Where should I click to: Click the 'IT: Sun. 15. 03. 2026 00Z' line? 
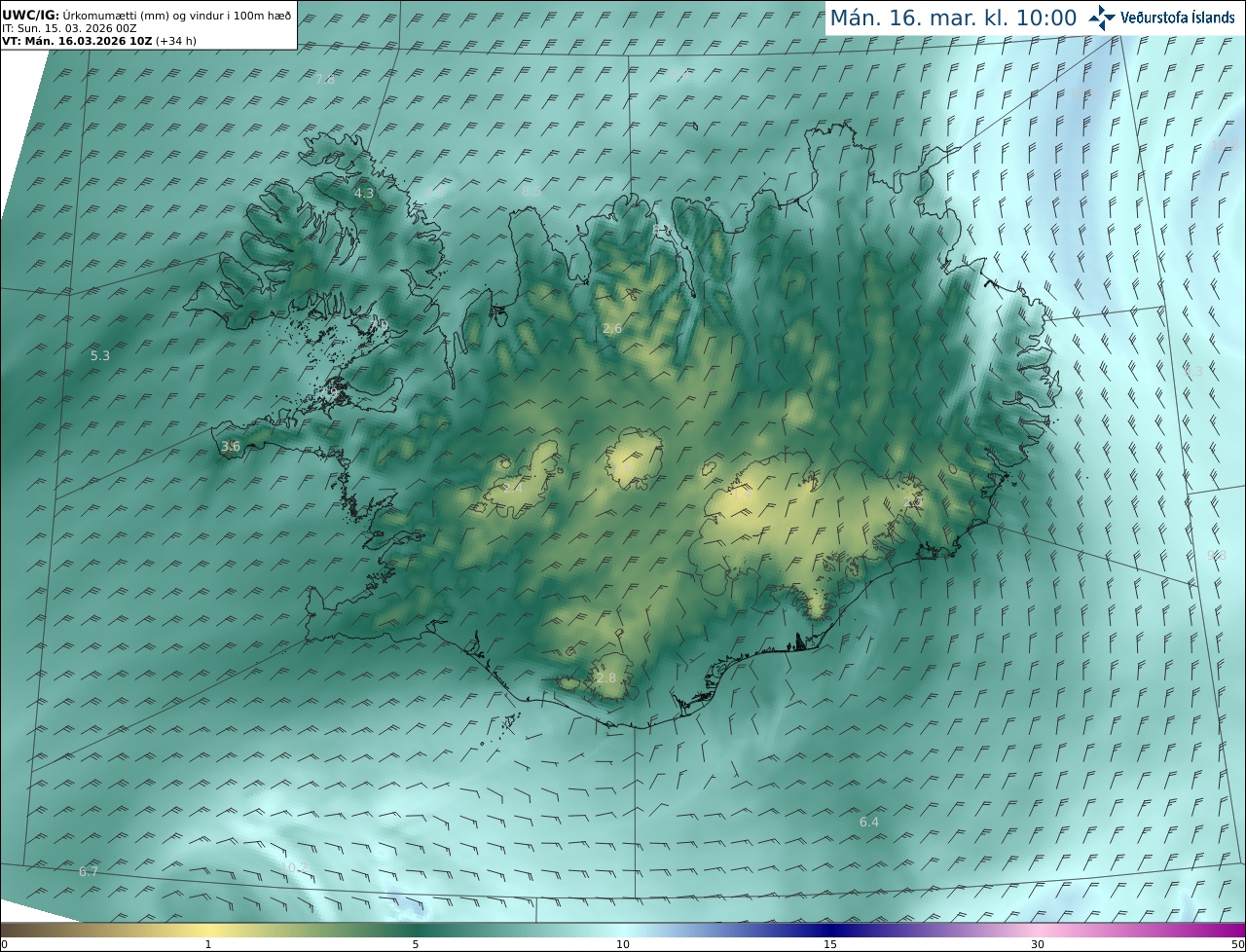point(69,28)
